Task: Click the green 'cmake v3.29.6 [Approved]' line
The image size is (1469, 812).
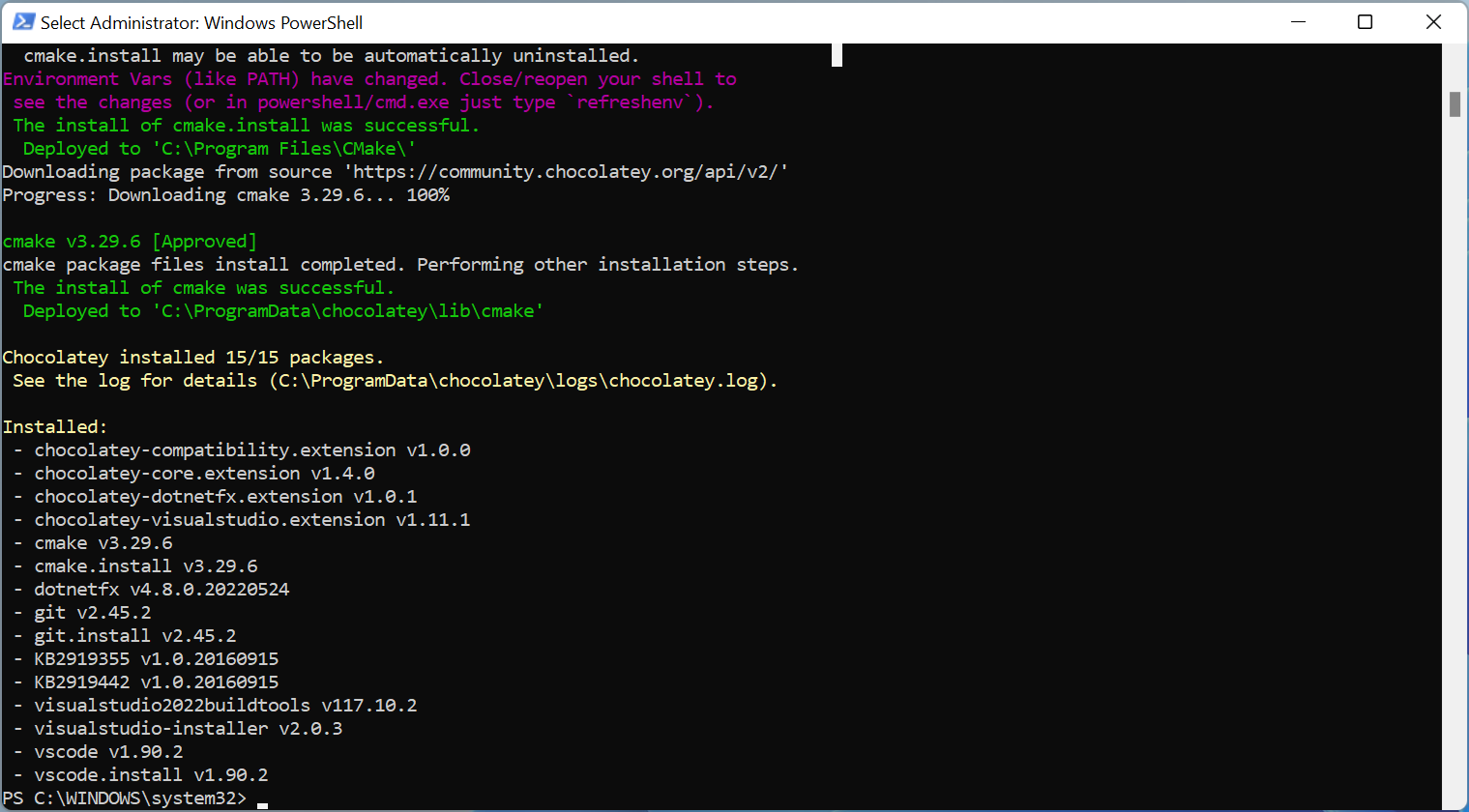Action: [x=130, y=242]
